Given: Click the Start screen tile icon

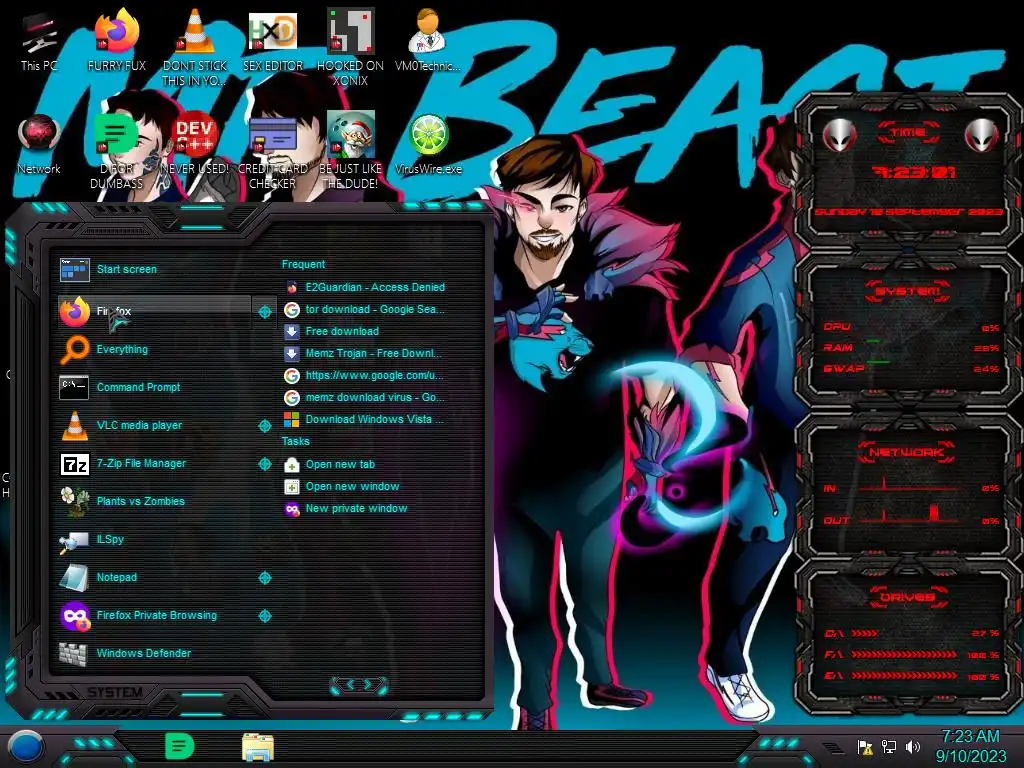Looking at the screenshot, I should point(74,269).
